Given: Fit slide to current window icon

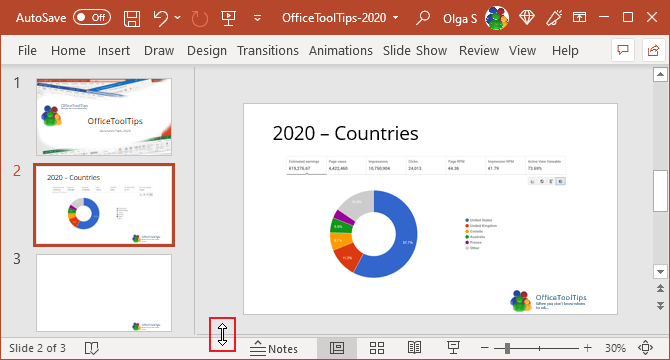Looking at the screenshot, I should tap(645, 348).
